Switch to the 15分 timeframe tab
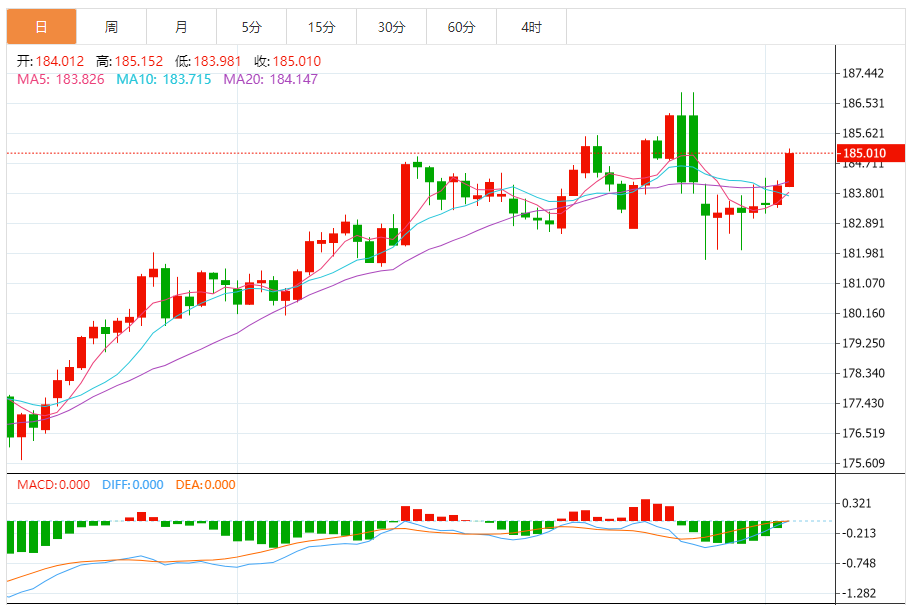Image resolution: width=908 pixels, height=605 pixels. click(x=321, y=27)
